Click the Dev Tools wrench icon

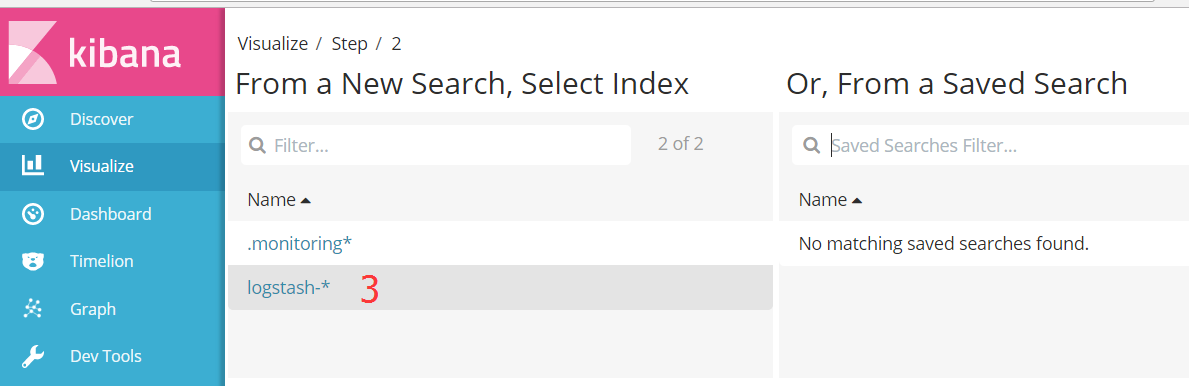tap(33, 356)
